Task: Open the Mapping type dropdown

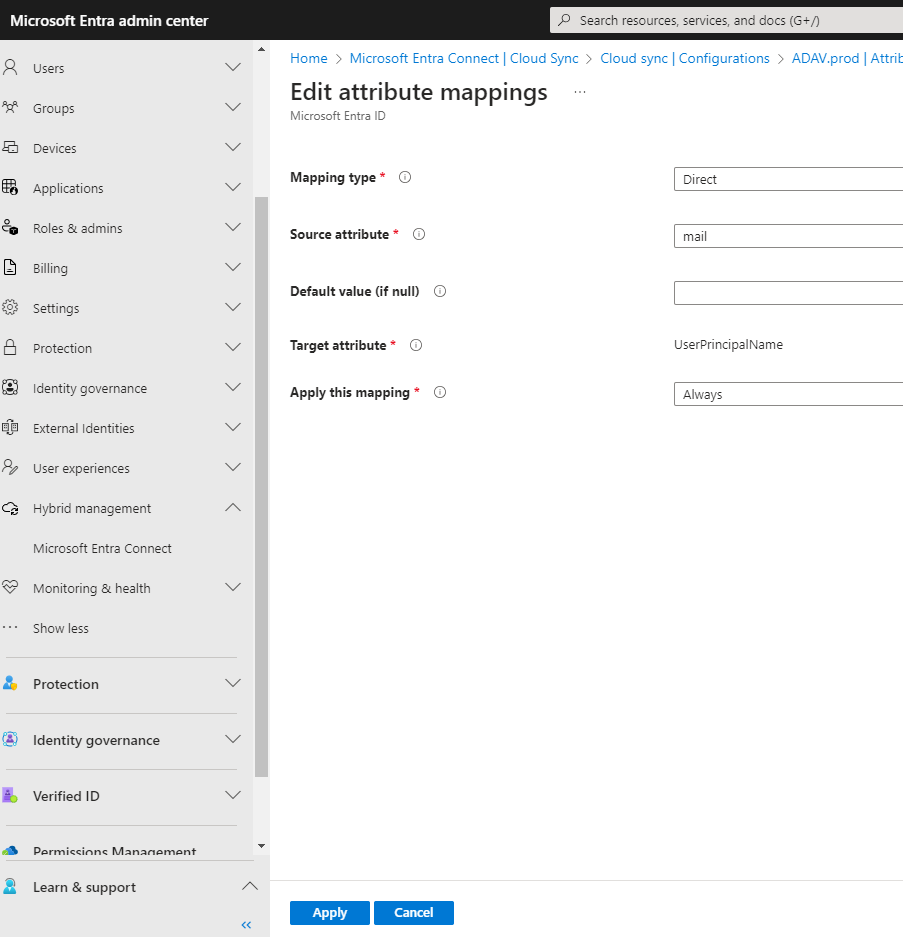Action: 788,179
